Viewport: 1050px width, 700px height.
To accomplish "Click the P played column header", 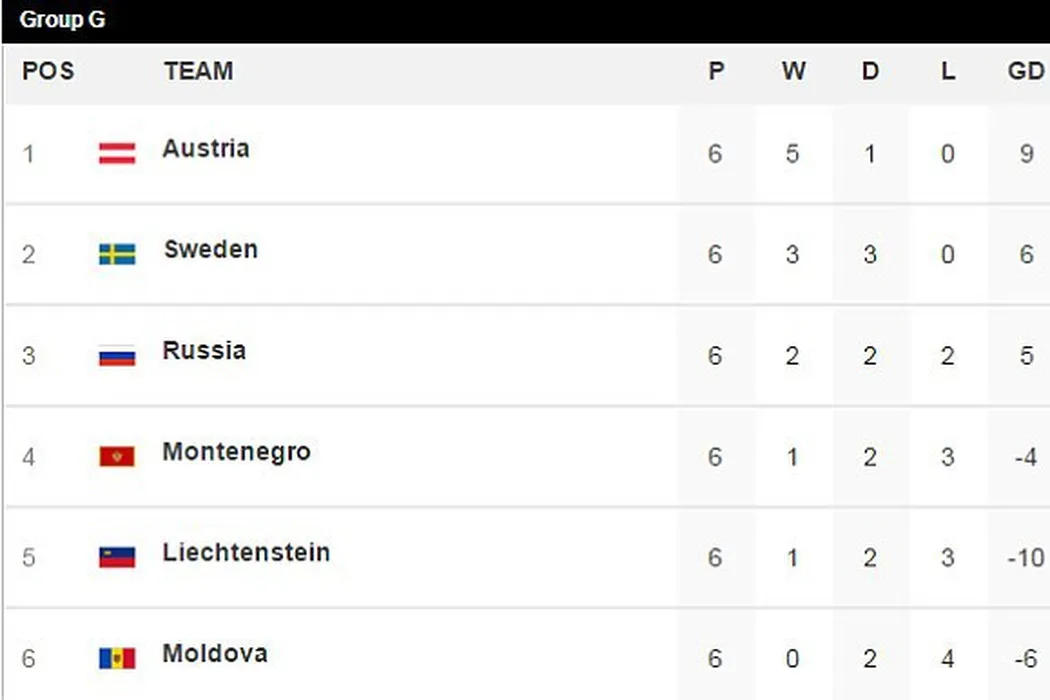I will click(715, 72).
